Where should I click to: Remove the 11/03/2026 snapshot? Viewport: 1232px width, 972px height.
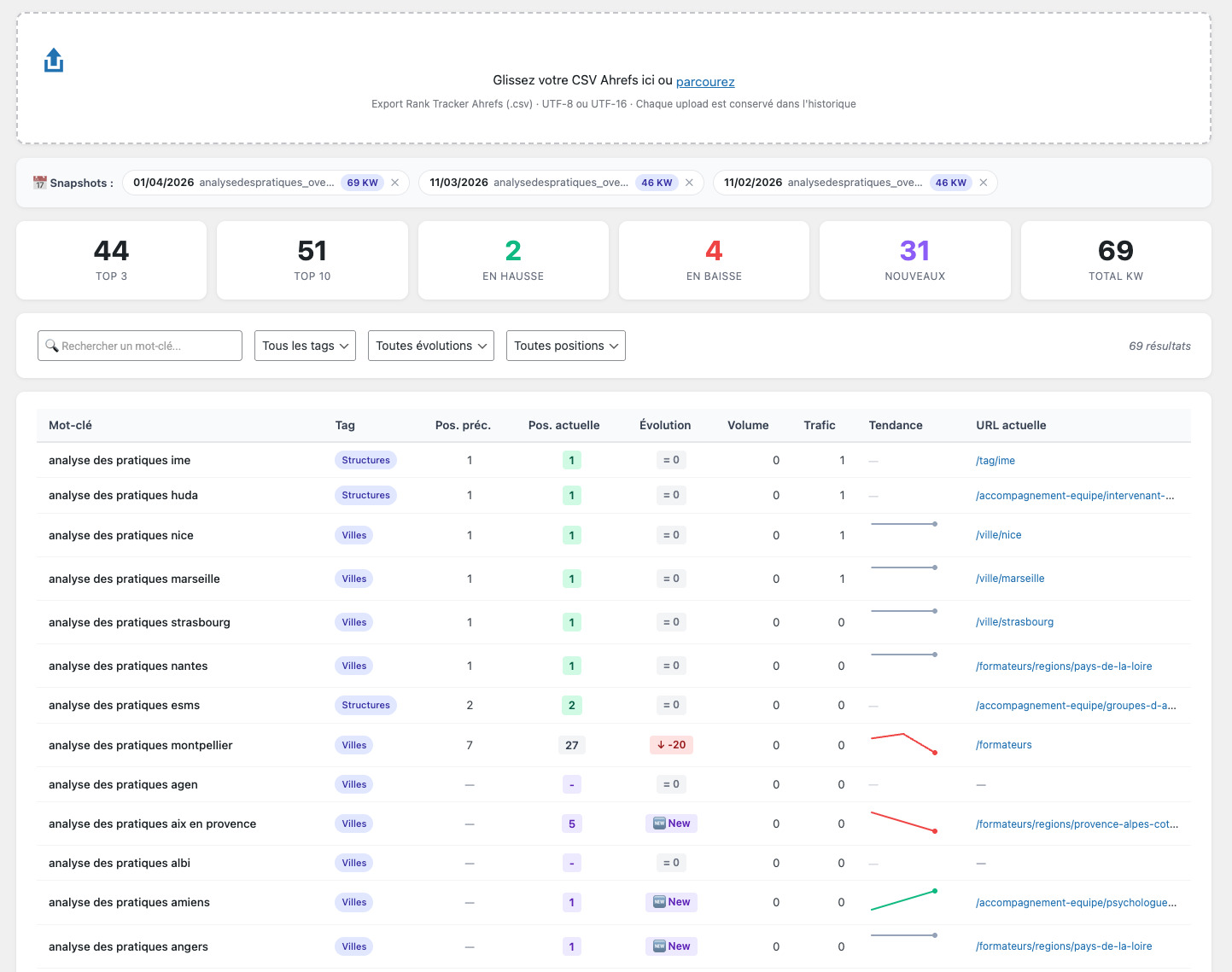pos(689,183)
